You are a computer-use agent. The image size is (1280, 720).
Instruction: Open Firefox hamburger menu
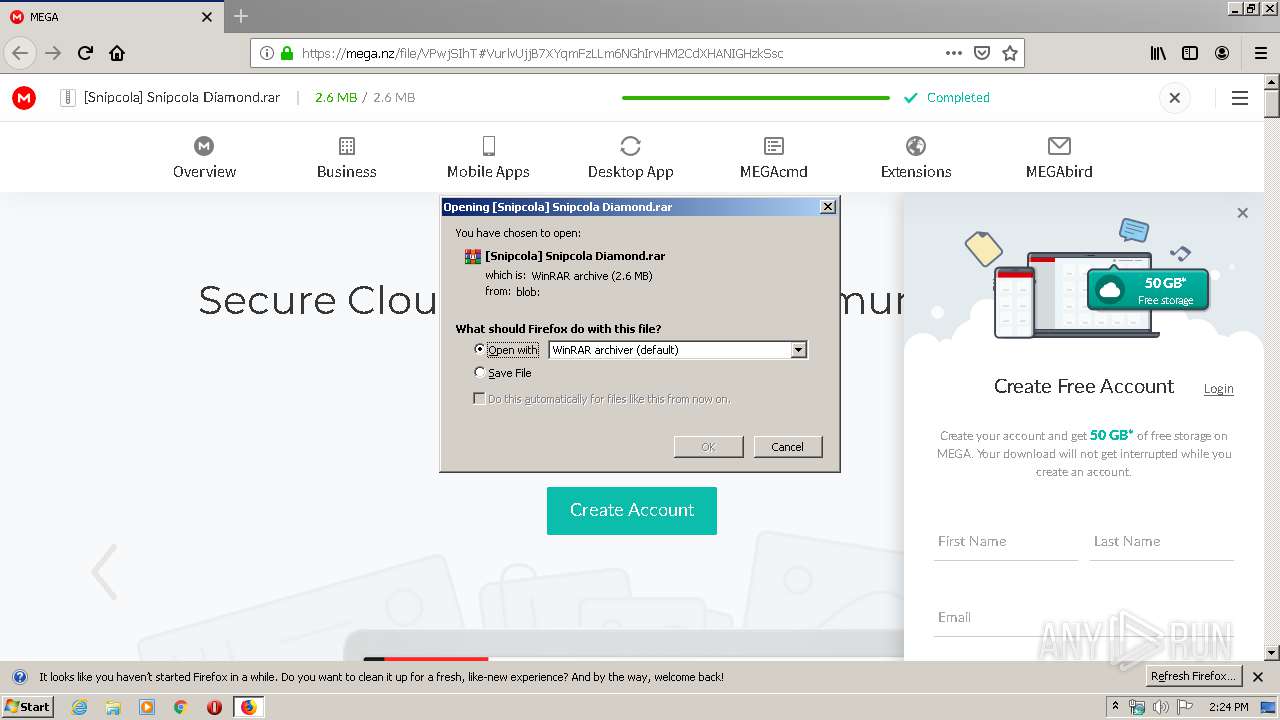click(x=1261, y=53)
